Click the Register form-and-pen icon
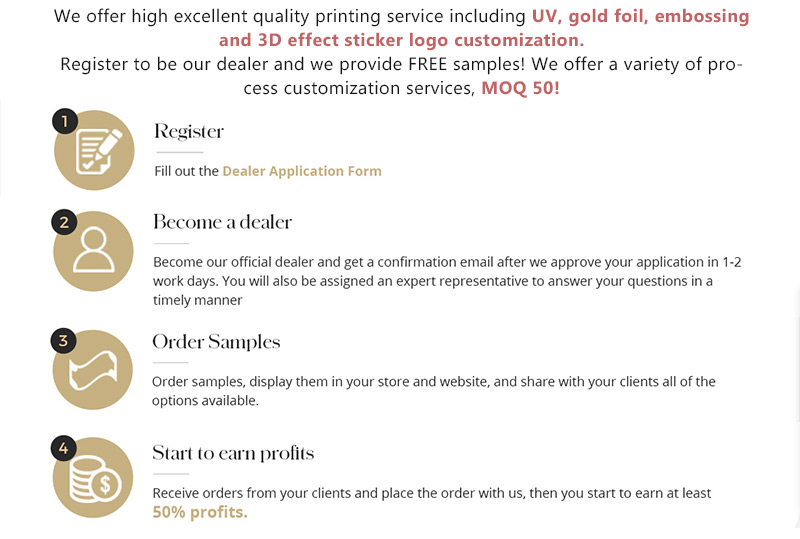Image resolution: width=800 pixels, height=539 pixels. click(x=94, y=150)
